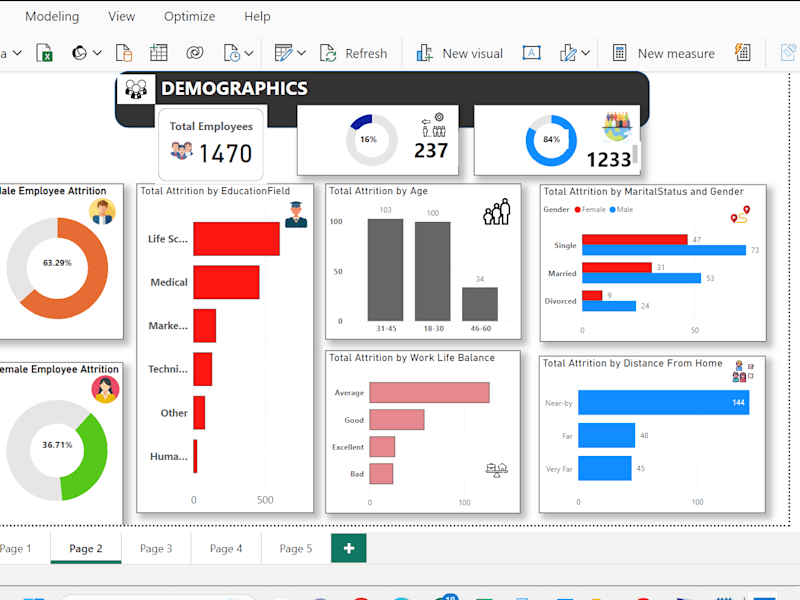Select the Good work life balance bar
The width and height of the screenshot is (800, 600).
[x=397, y=419]
